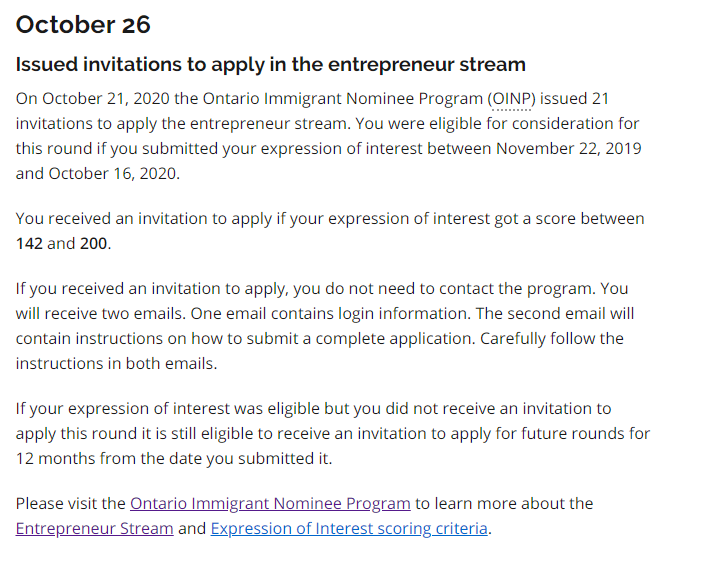The height and width of the screenshot is (561, 706).
Task: Click the OINP abbreviation with dotted underline
Action: (x=512, y=98)
